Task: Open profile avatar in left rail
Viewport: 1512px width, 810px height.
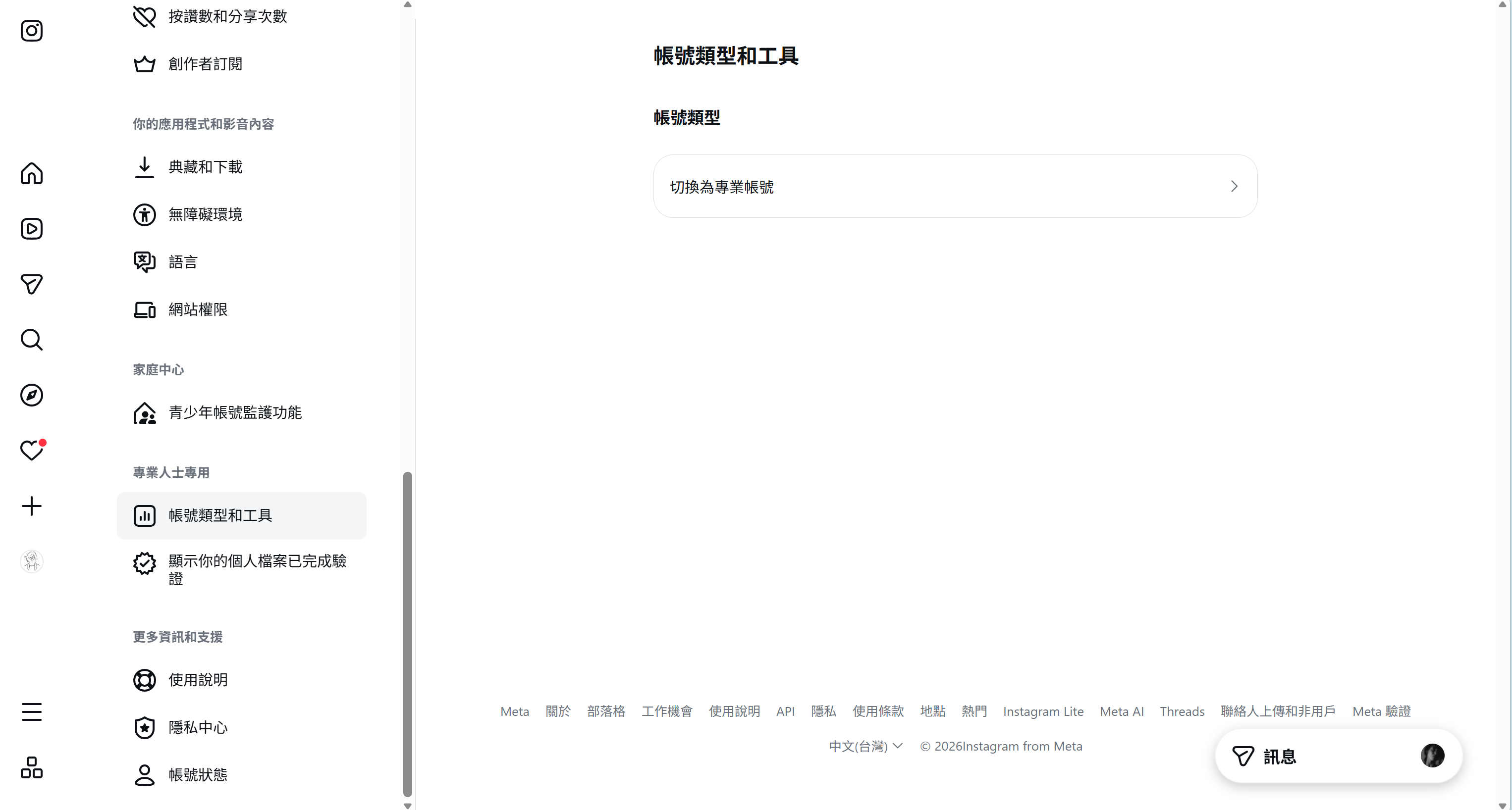Action: click(32, 561)
